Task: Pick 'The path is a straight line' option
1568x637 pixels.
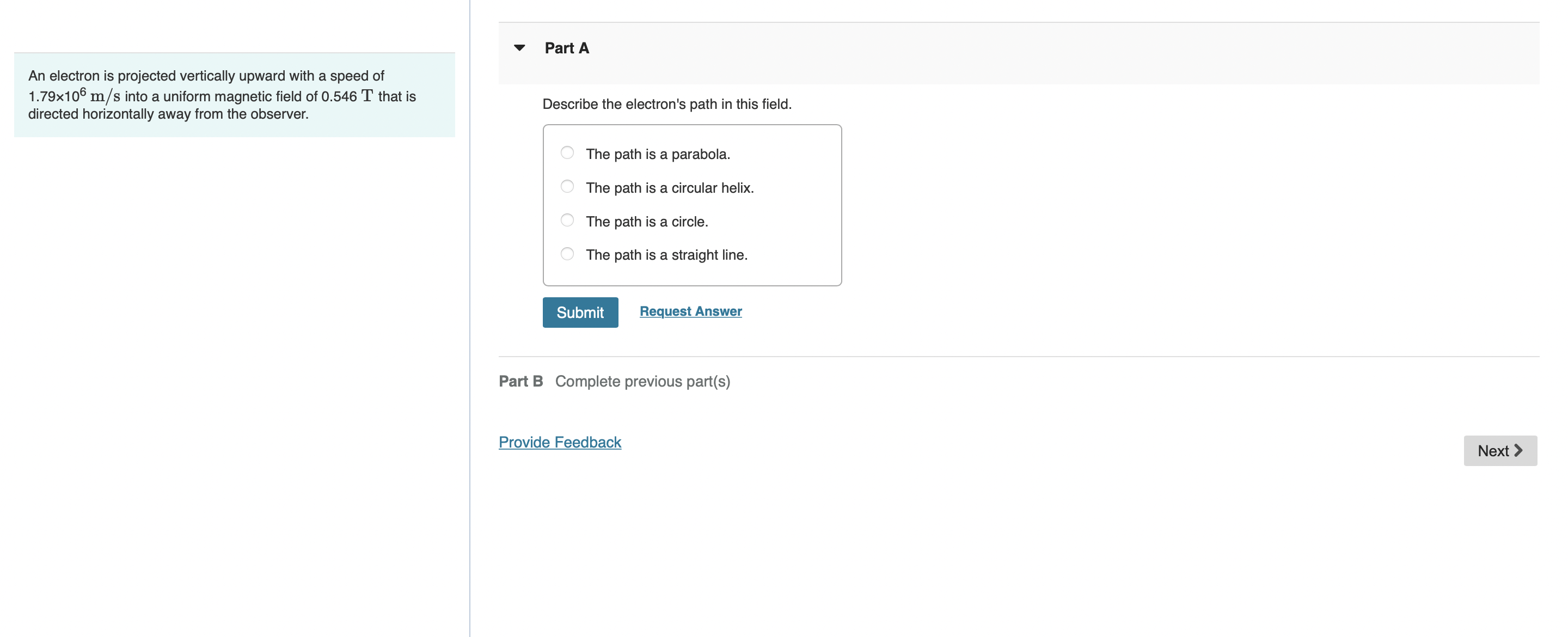Action: pyautogui.click(x=567, y=253)
